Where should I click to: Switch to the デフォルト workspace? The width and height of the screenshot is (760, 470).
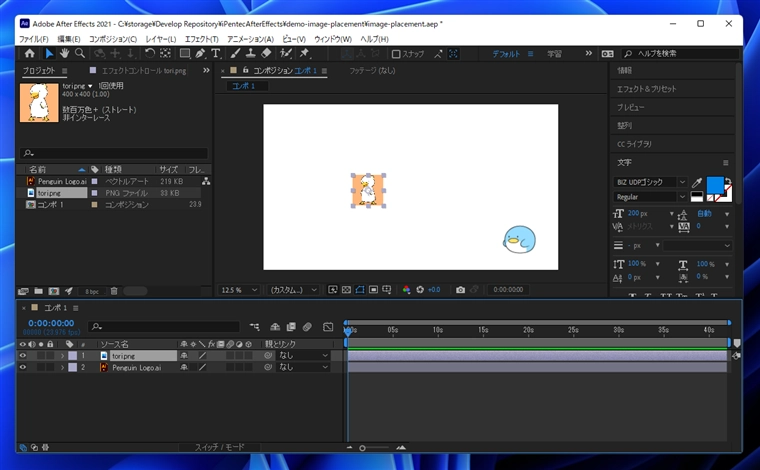point(506,54)
